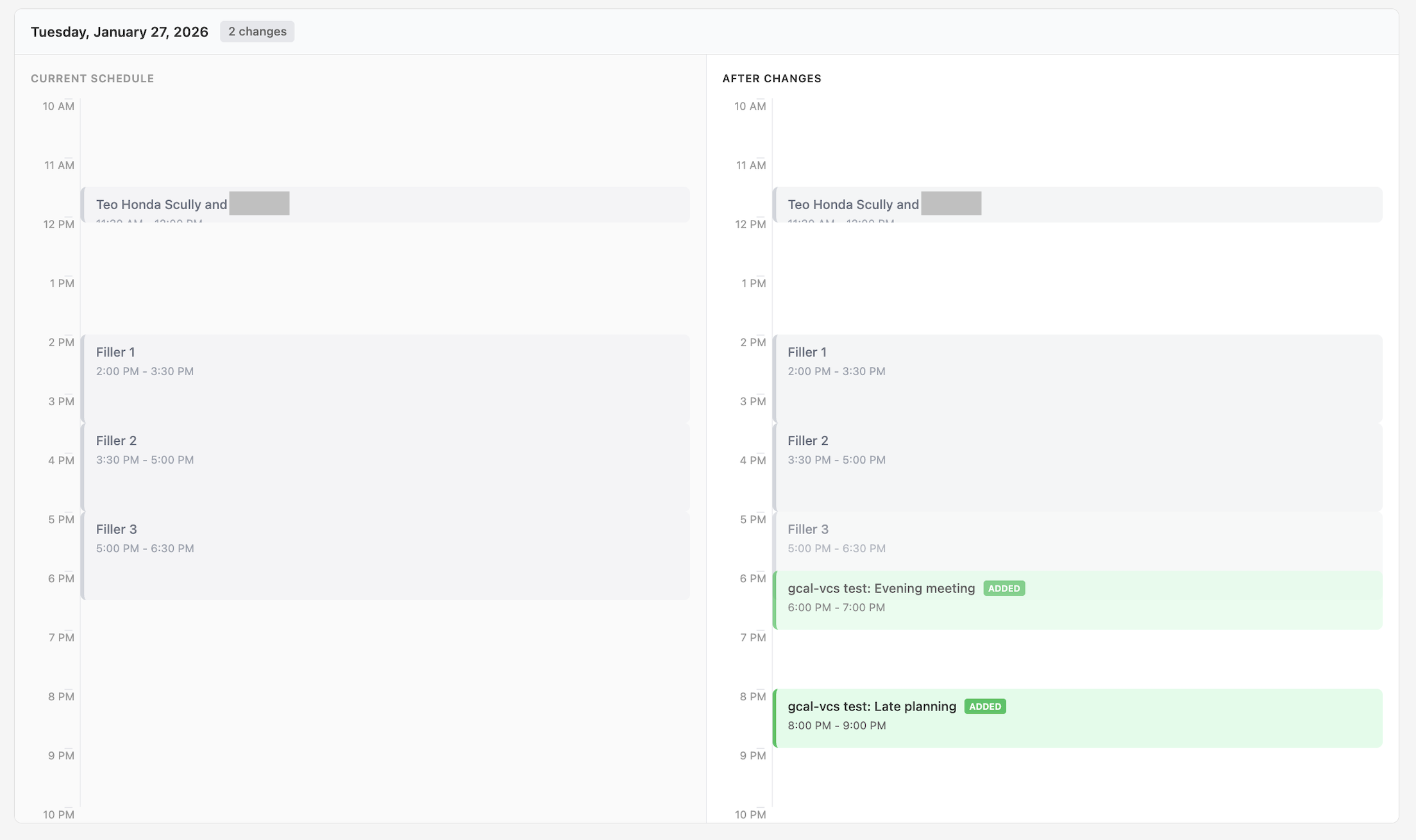Click '3:30 PM - 5:00 PM' in after changes
Image resolution: width=1416 pixels, height=840 pixels.
[x=836, y=460]
